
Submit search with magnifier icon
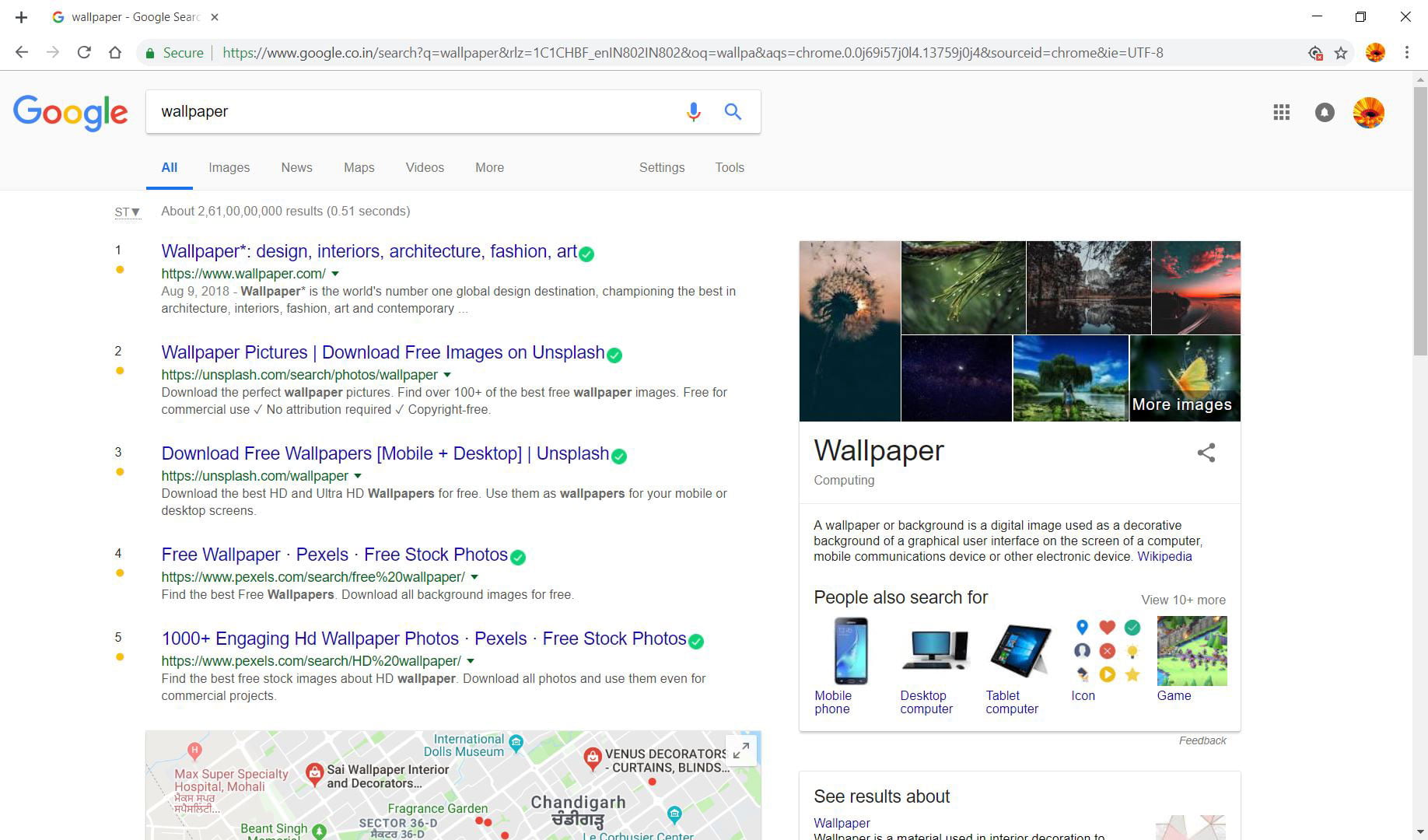[733, 111]
